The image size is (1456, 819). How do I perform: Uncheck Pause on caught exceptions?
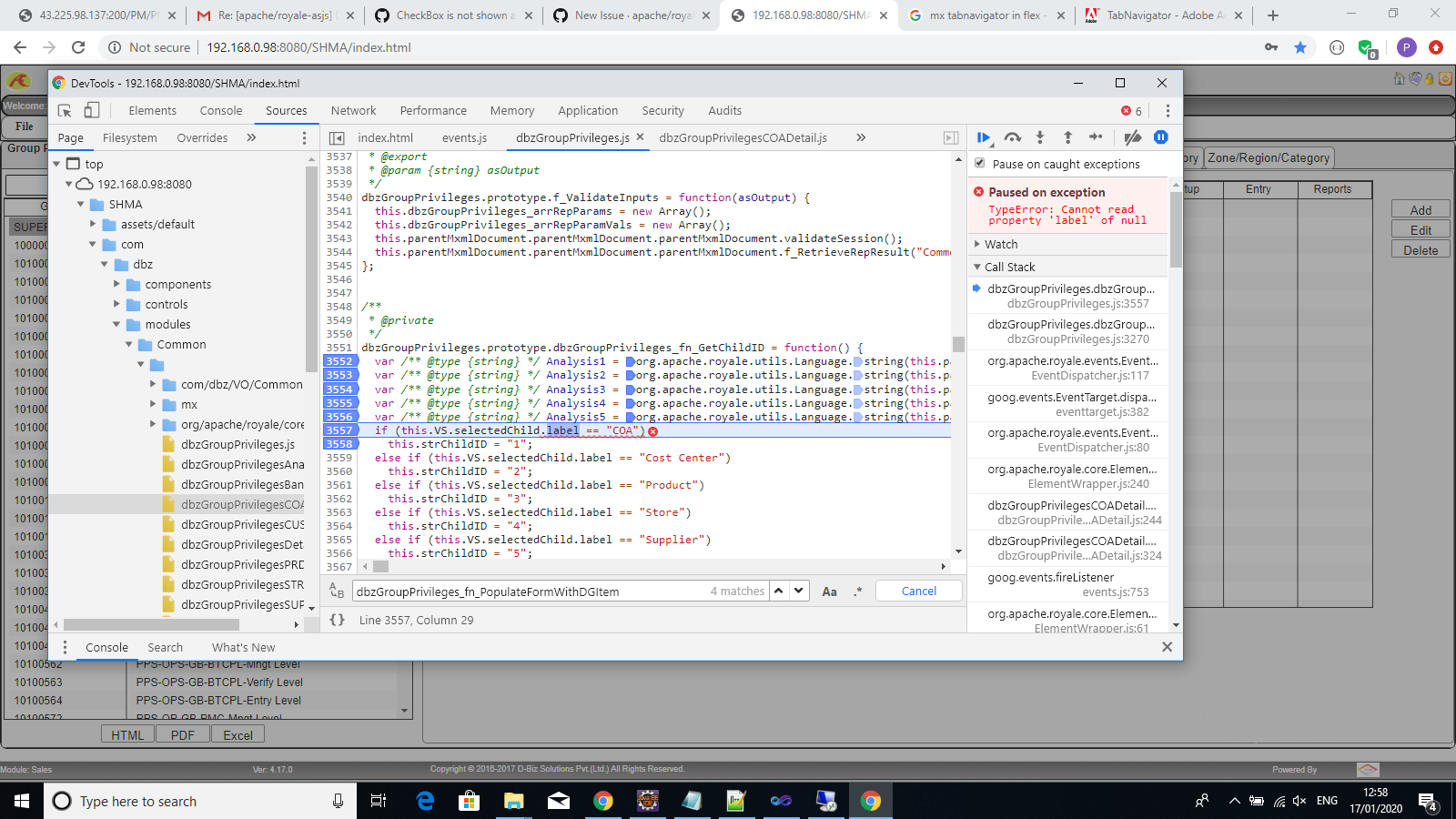(x=980, y=164)
